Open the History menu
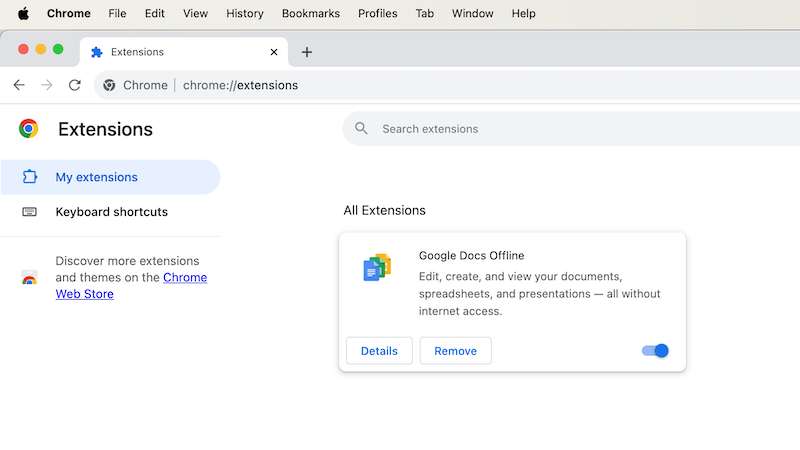The height and width of the screenshot is (450, 800). point(245,14)
